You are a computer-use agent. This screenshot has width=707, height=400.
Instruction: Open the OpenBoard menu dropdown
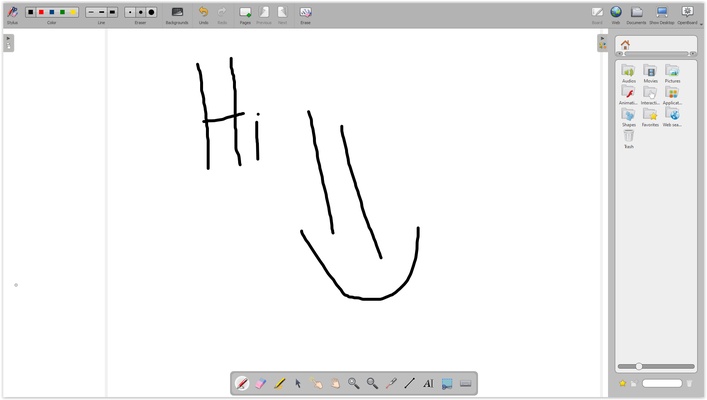point(687,13)
